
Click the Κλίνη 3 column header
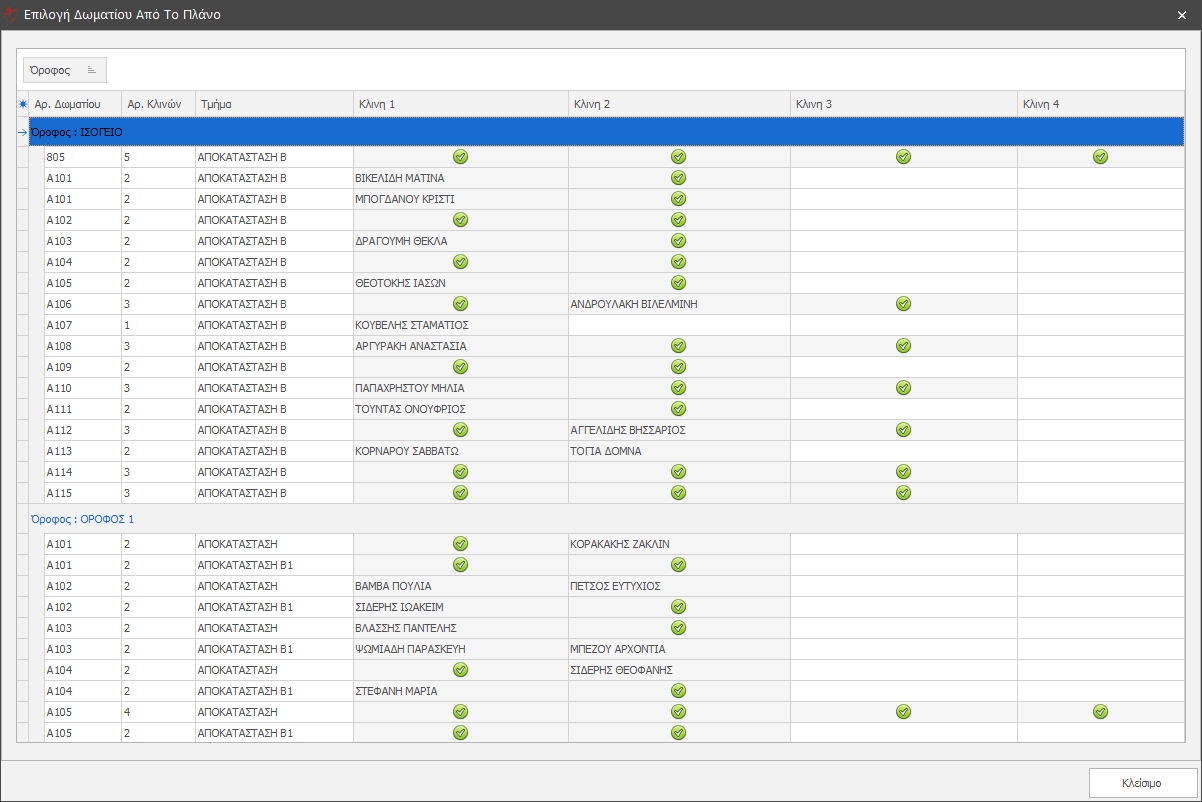[903, 103]
